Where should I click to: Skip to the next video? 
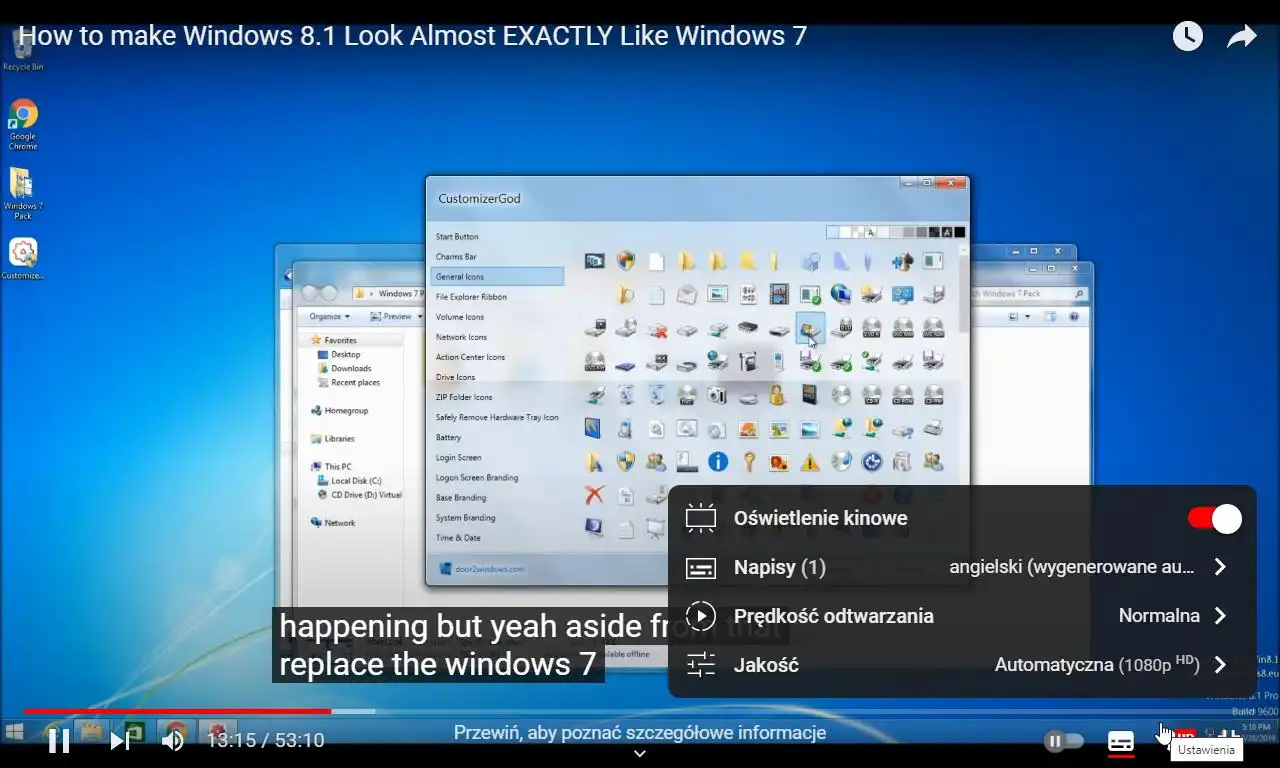click(x=119, y=741)
